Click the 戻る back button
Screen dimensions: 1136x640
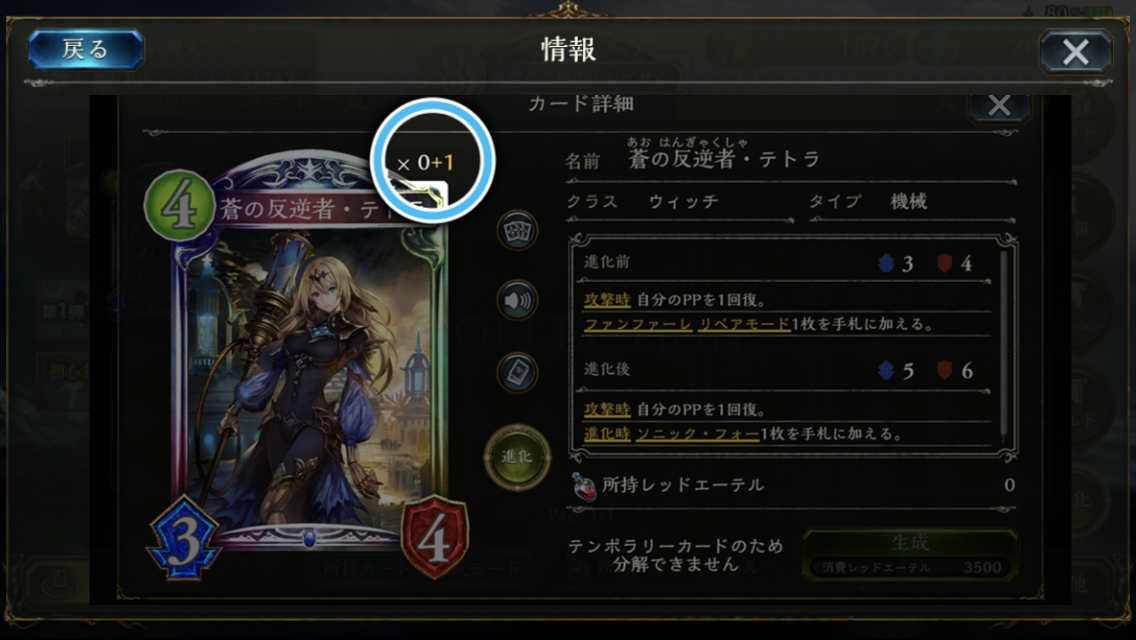pos(85,49)
